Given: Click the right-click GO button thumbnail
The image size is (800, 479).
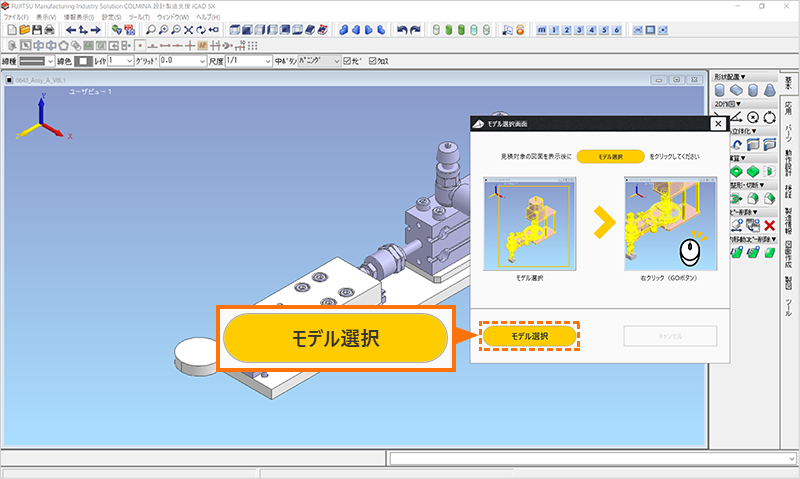Looking at the screenshot, I should (670, 224).
